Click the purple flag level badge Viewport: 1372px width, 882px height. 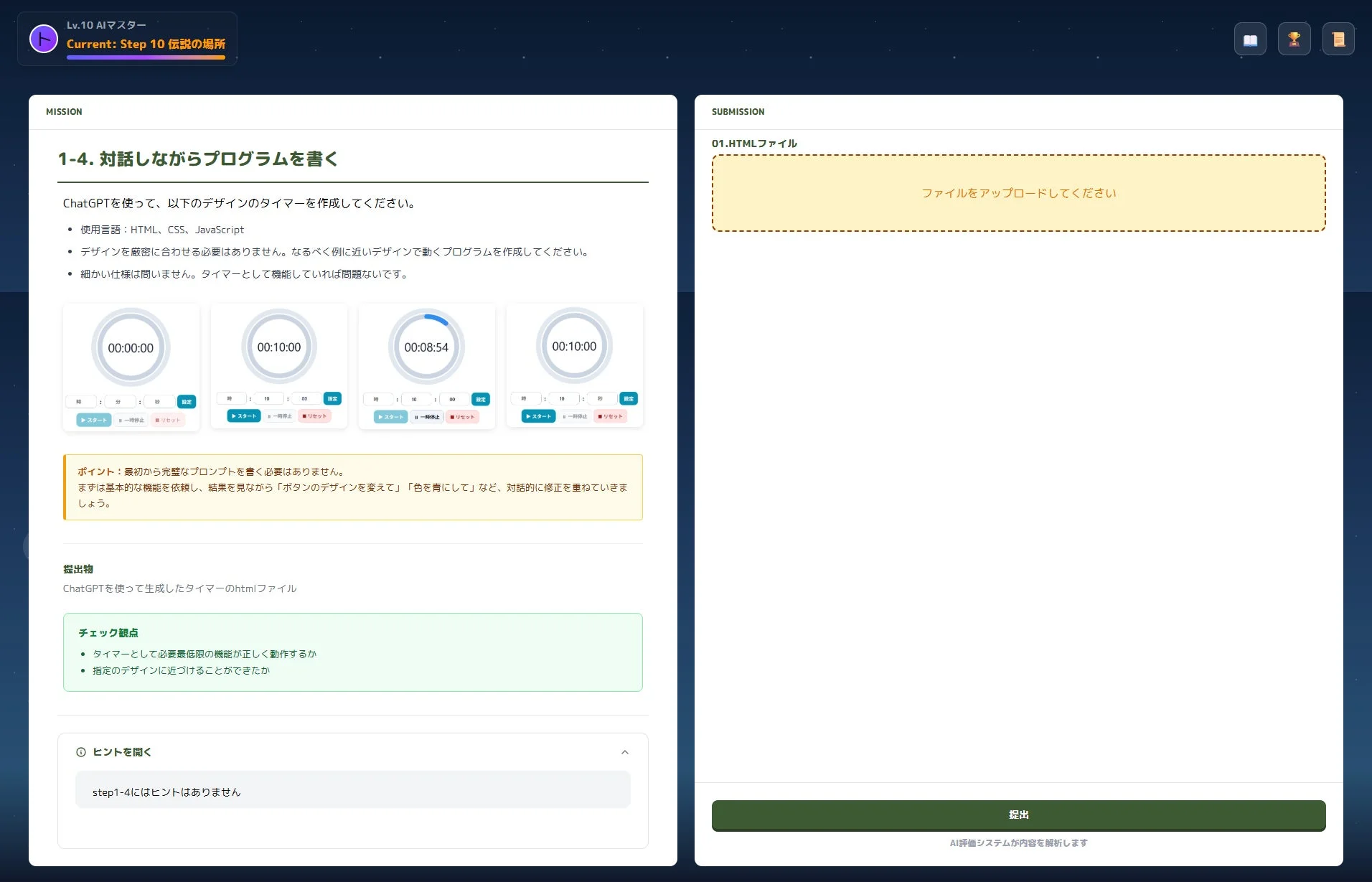44,38
